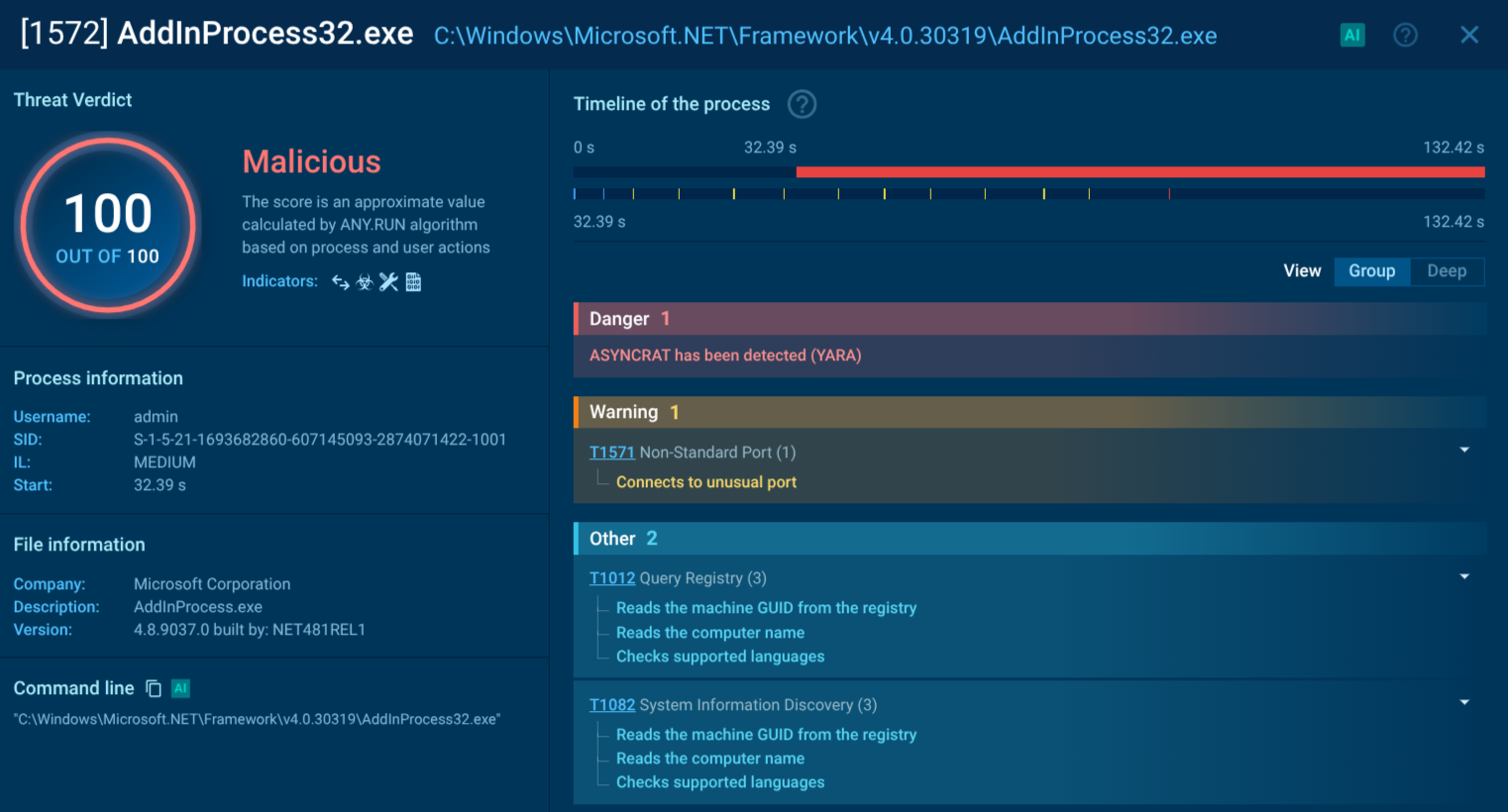Collapse the T1012 Query Registry section
The image size is (1508, 812).
tap(1464, 575)
